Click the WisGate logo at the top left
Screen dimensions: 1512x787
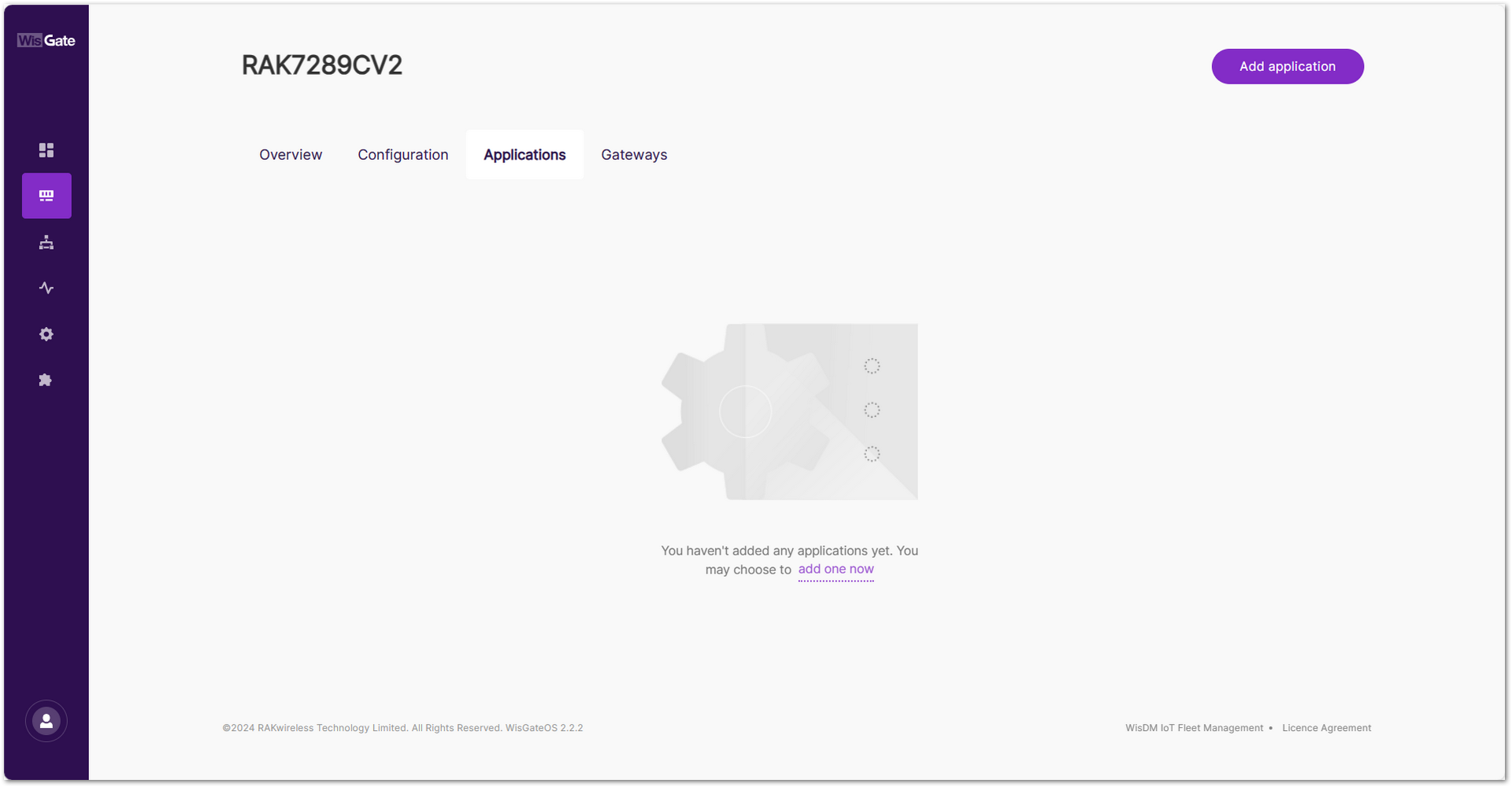coord(46,40)
